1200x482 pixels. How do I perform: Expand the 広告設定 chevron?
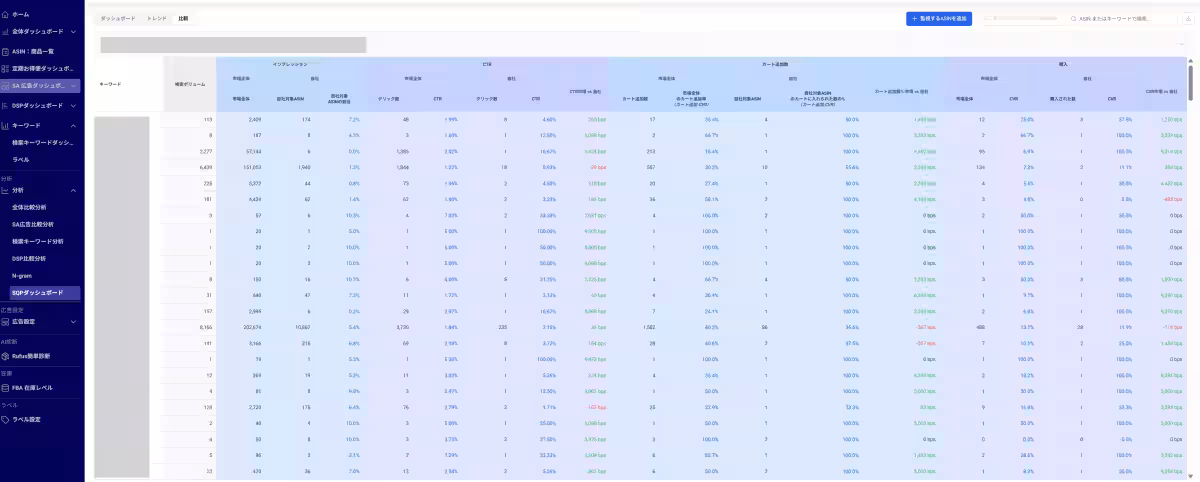point(74,322)
